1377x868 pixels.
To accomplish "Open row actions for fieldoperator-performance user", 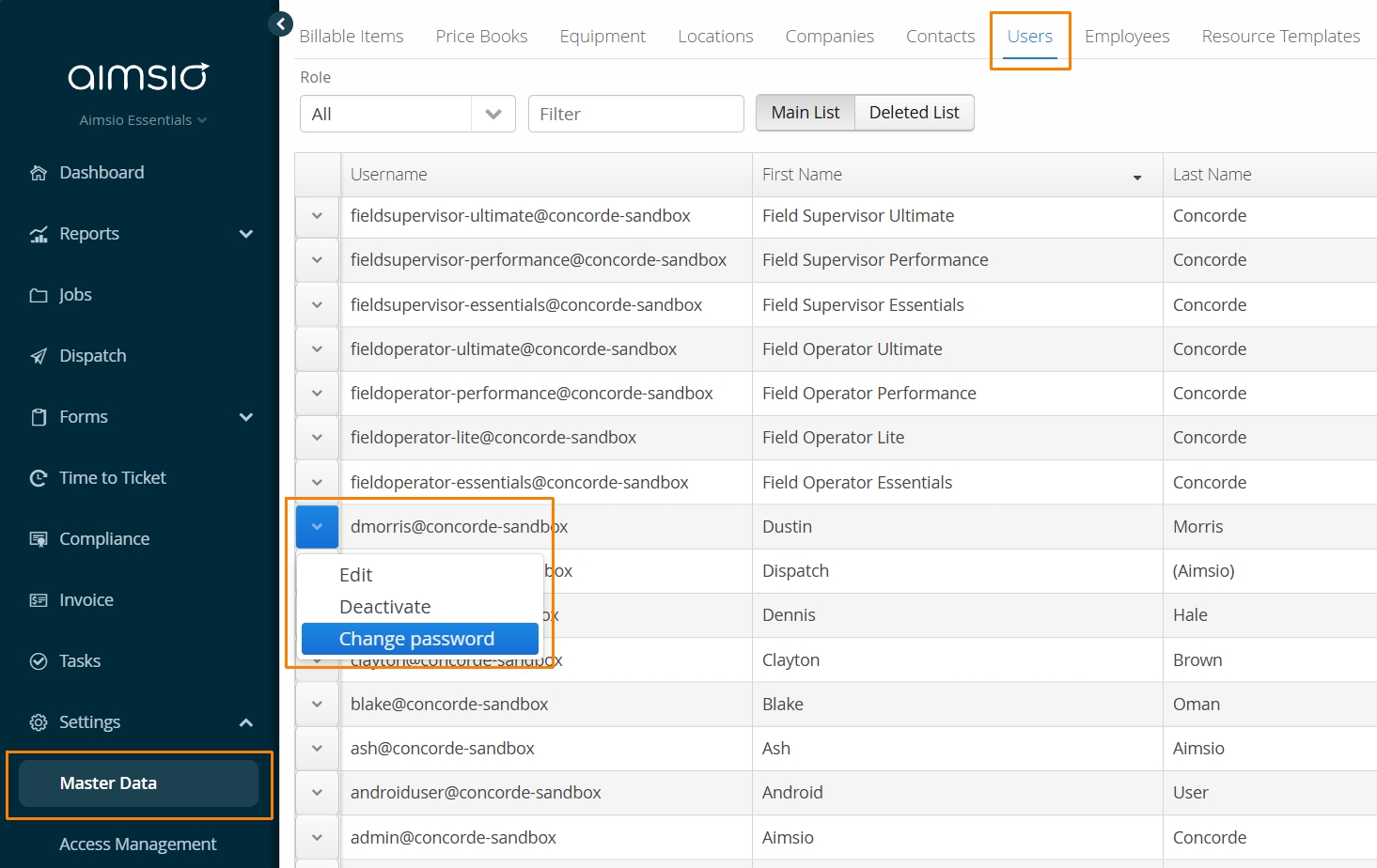I will pyautogui.click(x=318, y=394).
